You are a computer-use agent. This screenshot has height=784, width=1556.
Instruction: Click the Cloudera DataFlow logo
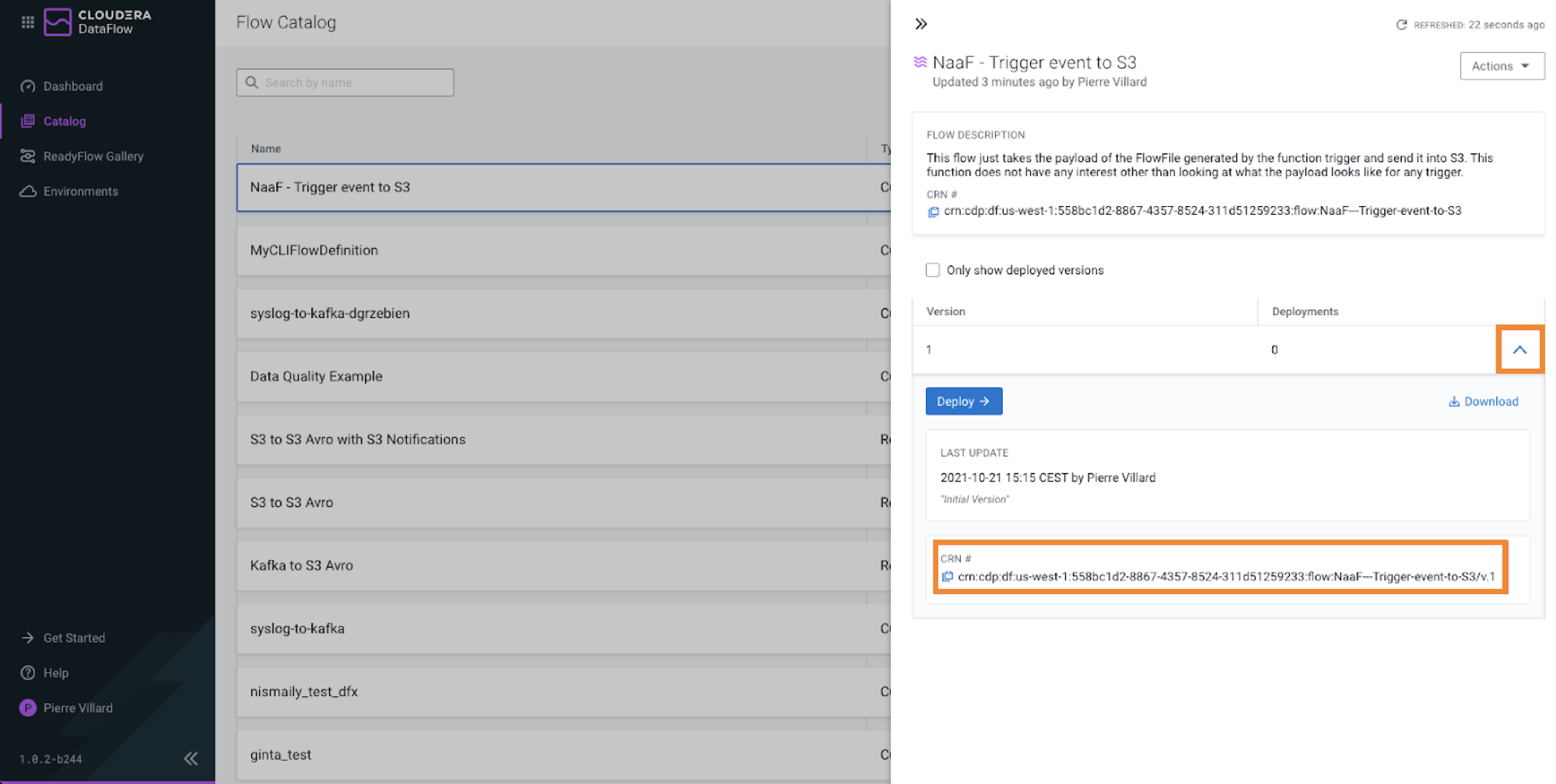click(98, 22)
